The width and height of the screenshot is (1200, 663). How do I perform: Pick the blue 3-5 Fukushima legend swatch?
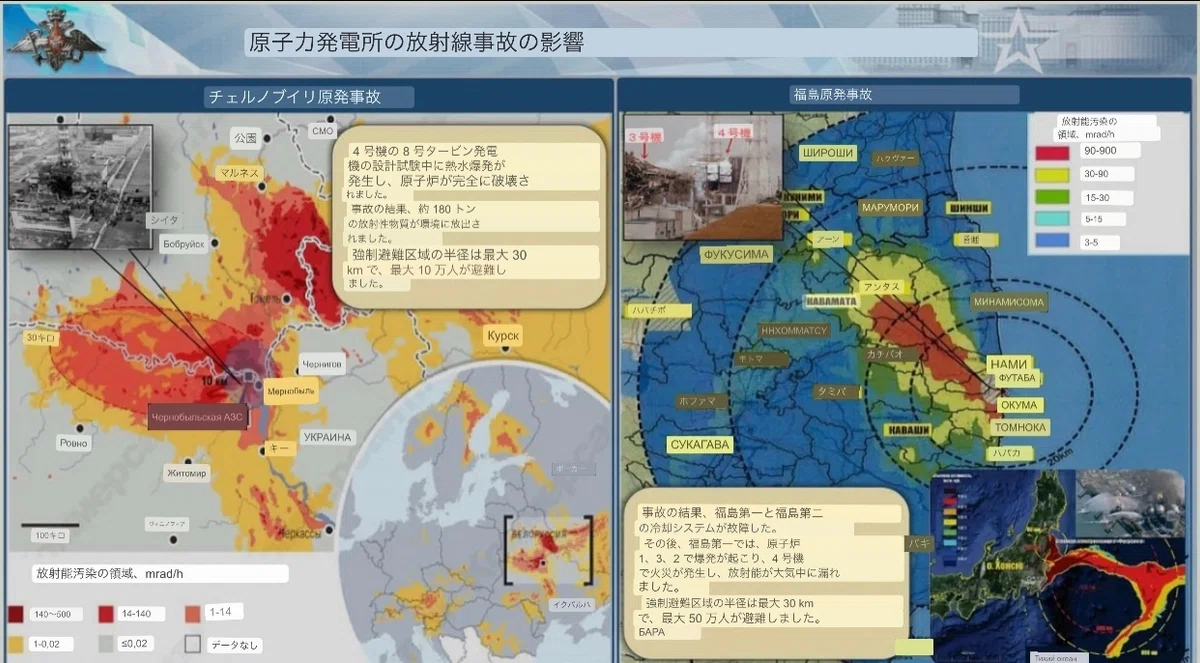tap(1052, 242)
